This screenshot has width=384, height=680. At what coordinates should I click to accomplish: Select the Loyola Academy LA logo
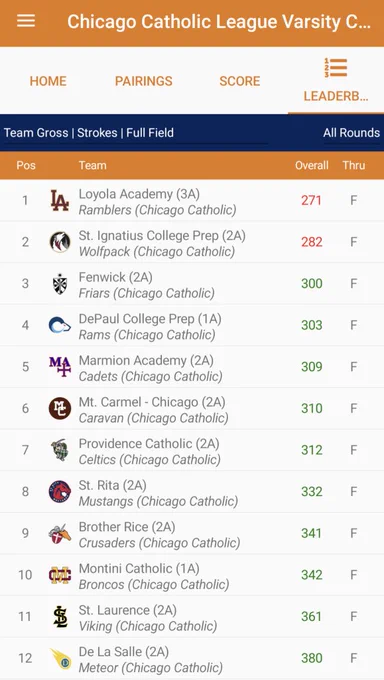59,200
